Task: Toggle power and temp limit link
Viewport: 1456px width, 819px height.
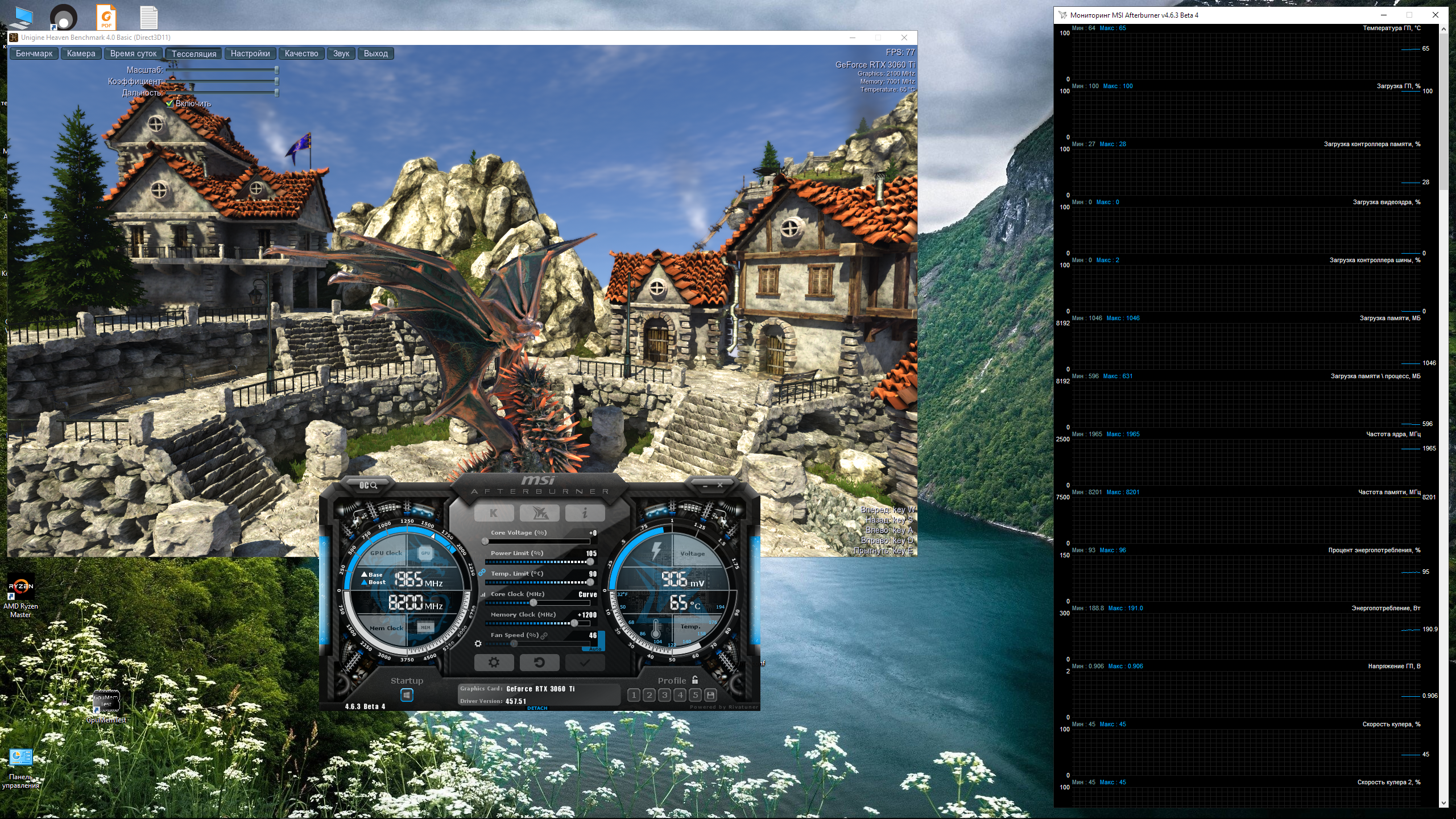Action: 482,573
